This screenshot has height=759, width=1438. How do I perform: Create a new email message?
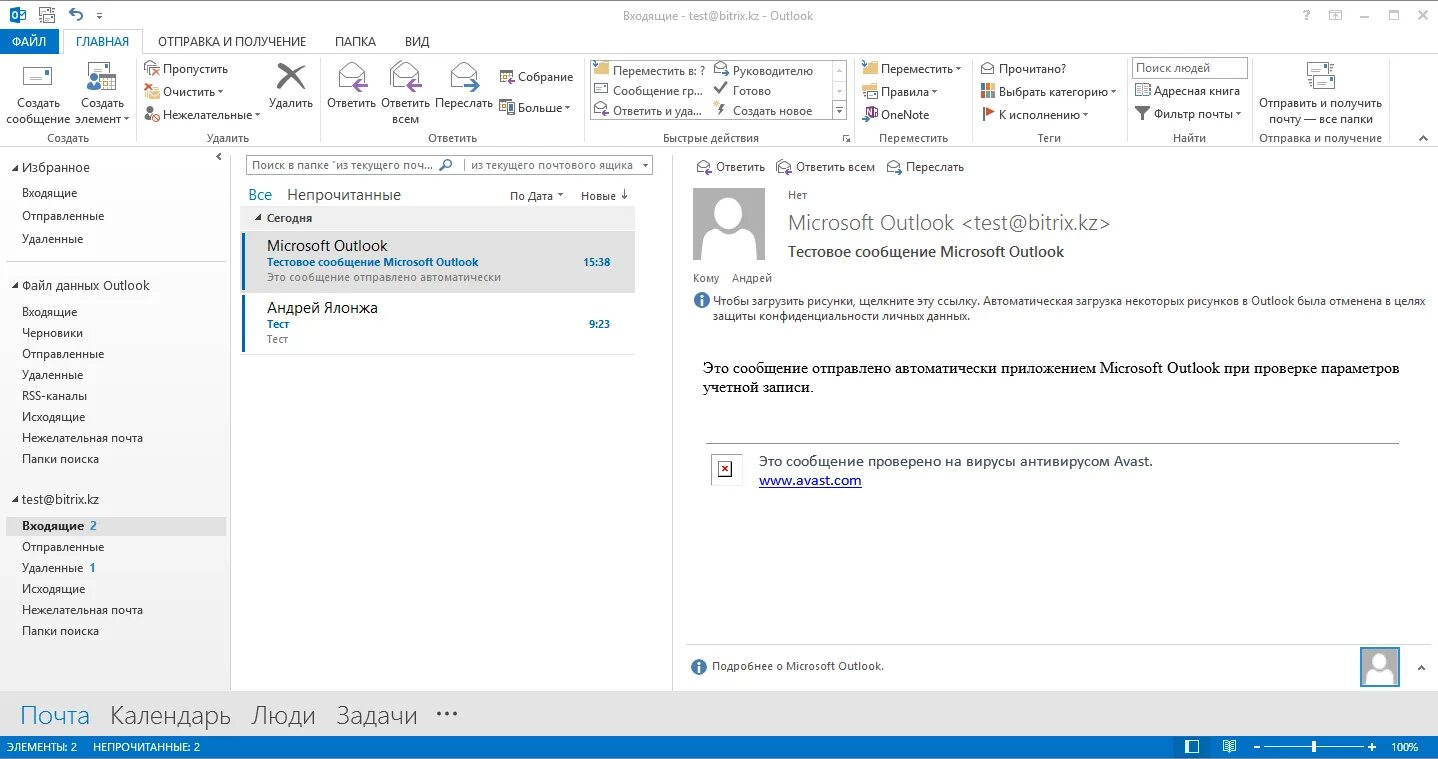(38, 94)
